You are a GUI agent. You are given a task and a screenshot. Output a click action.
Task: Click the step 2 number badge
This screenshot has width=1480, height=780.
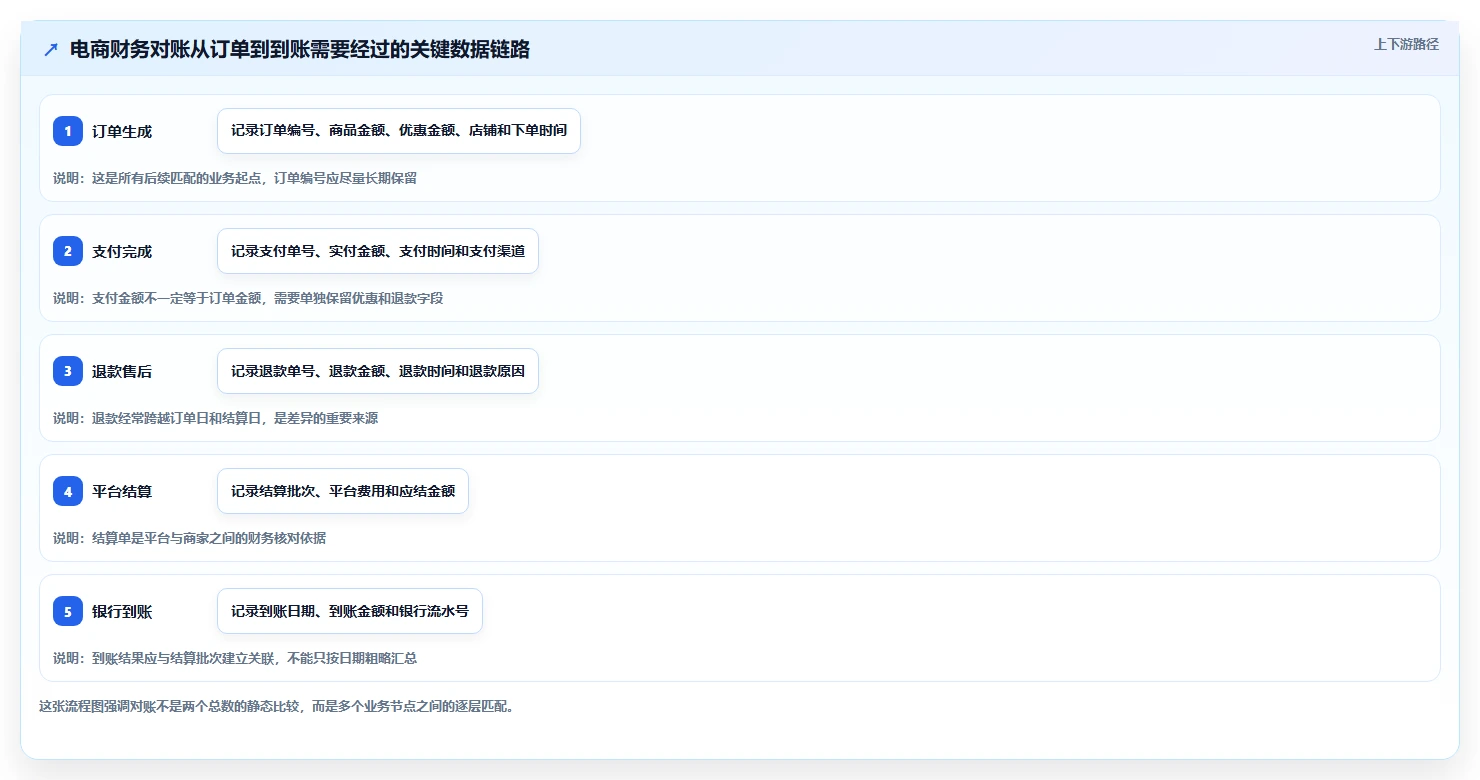(x=68, y=251)
